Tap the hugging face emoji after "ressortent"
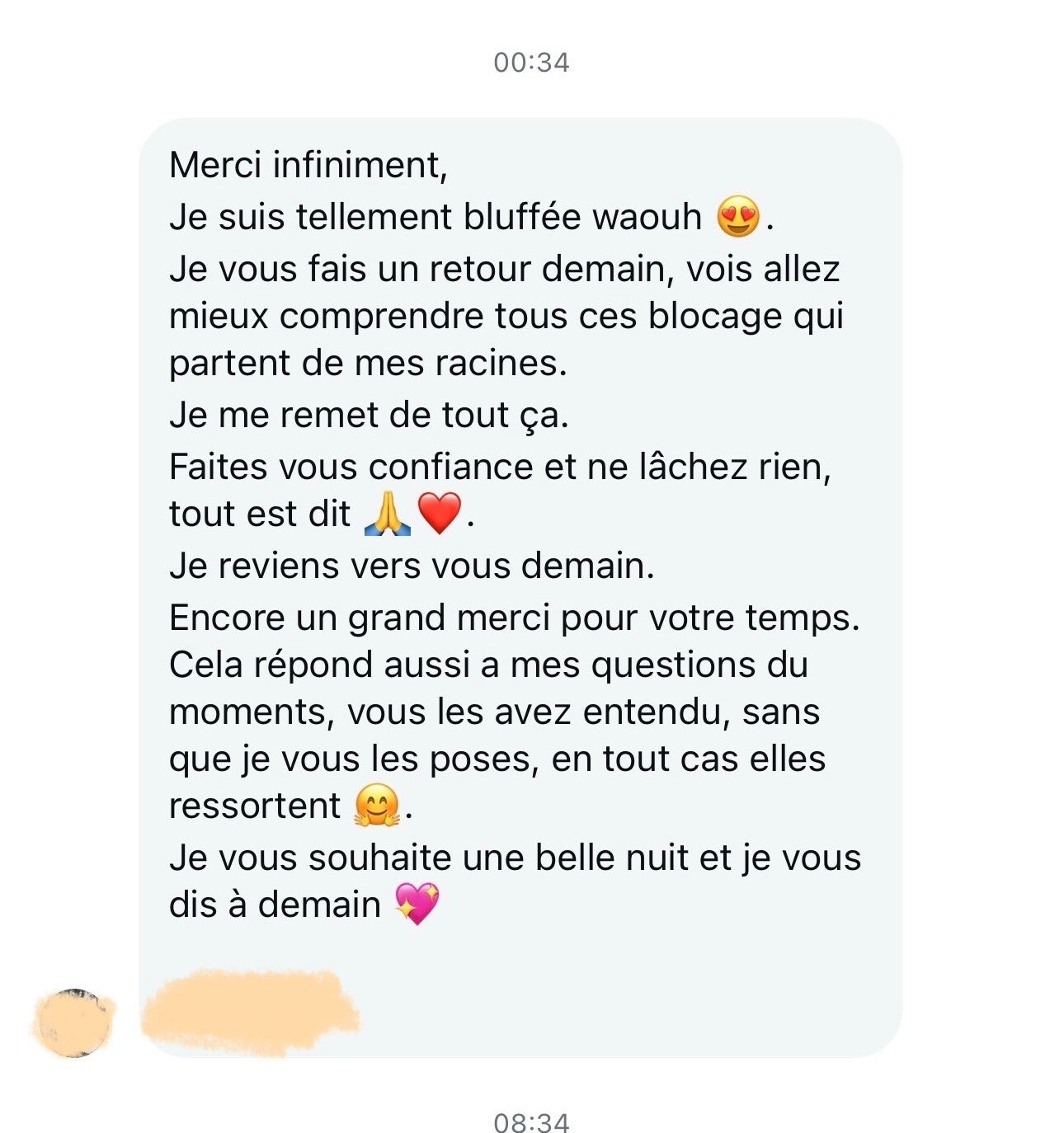The height and width of the screenshot is (1133, 1064). pyautogui.click(x=376, y=806)
